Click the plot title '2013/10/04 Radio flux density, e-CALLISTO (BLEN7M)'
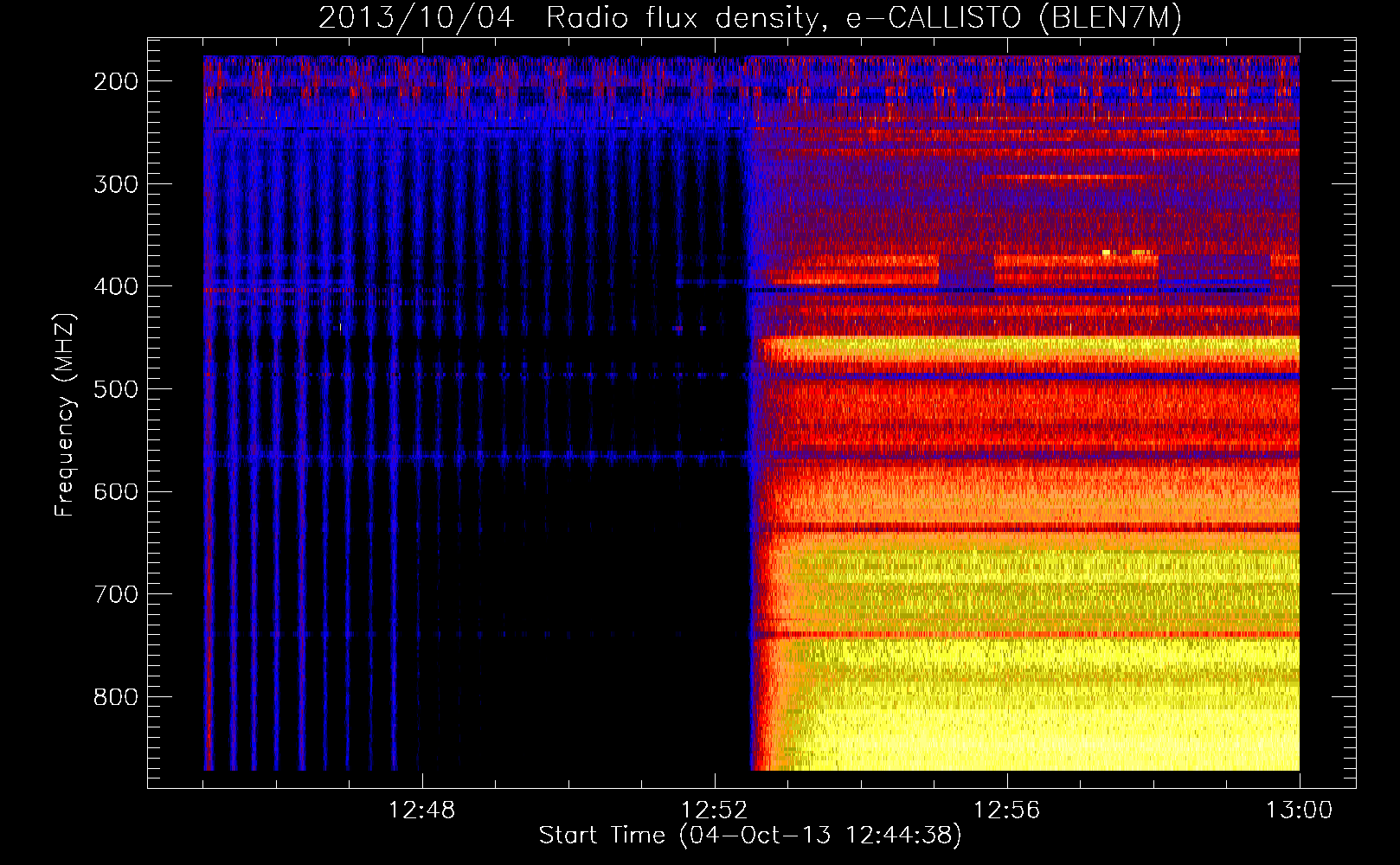The height and width of the screenshot is (865, 1400). coord(750,18)
